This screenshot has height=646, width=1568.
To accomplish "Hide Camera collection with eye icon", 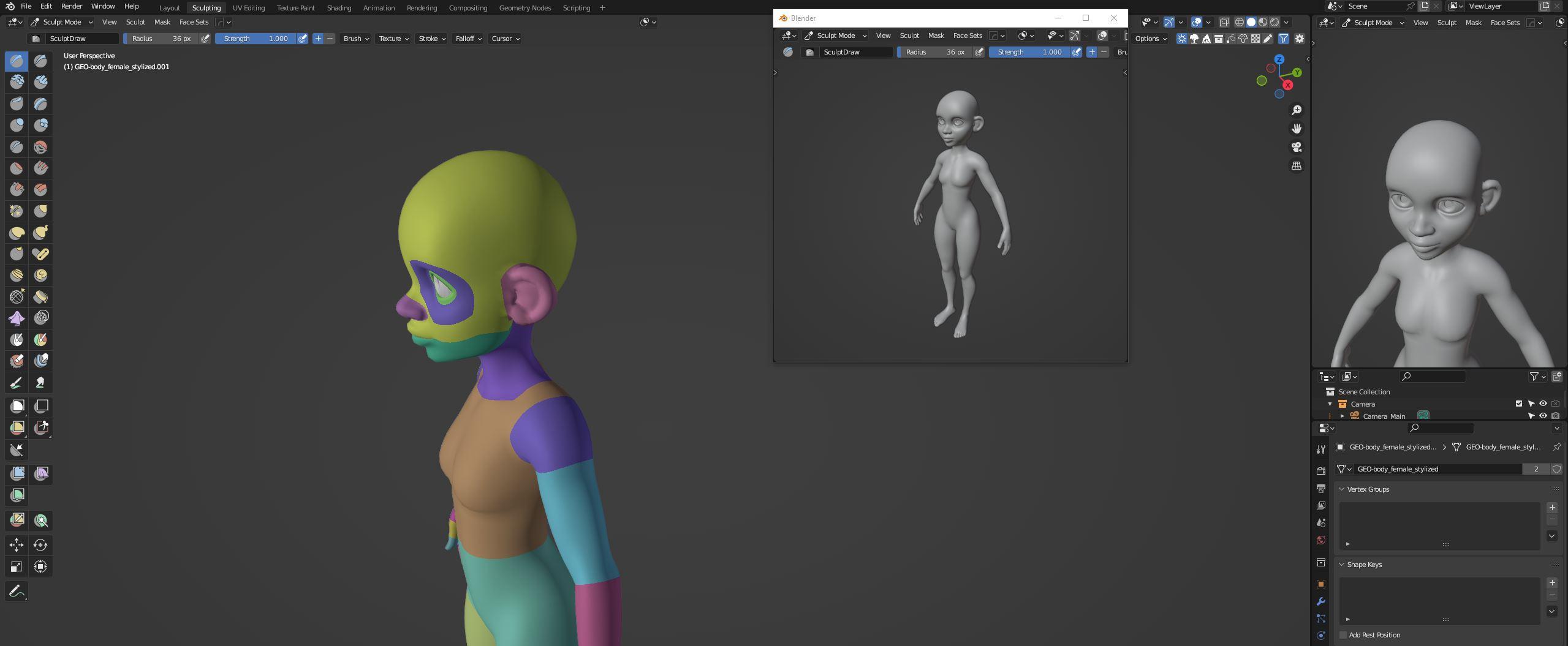I will (x=1543, y=404).
